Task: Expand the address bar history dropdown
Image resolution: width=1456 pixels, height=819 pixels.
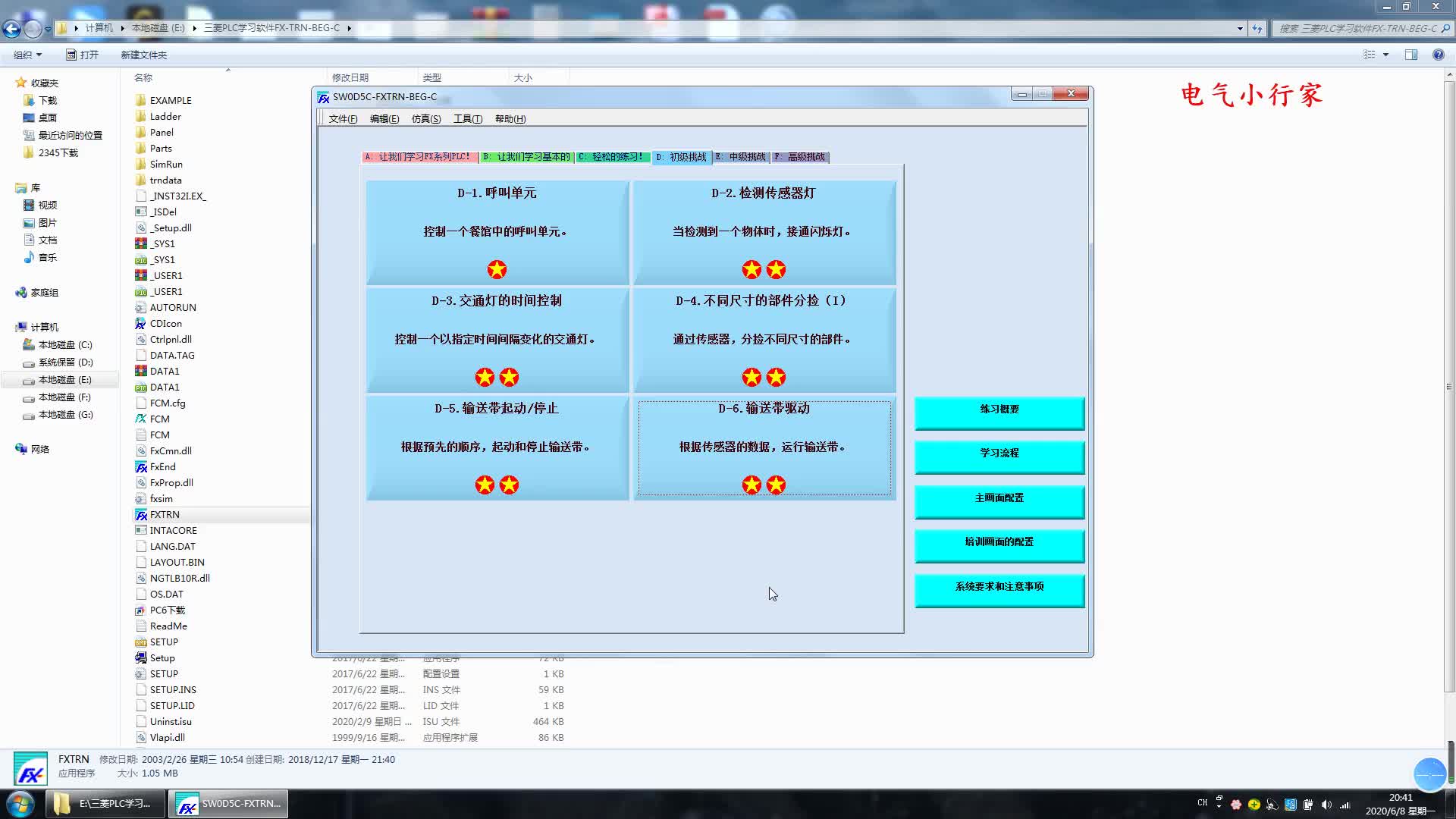Action: (x=1240, y=29)
